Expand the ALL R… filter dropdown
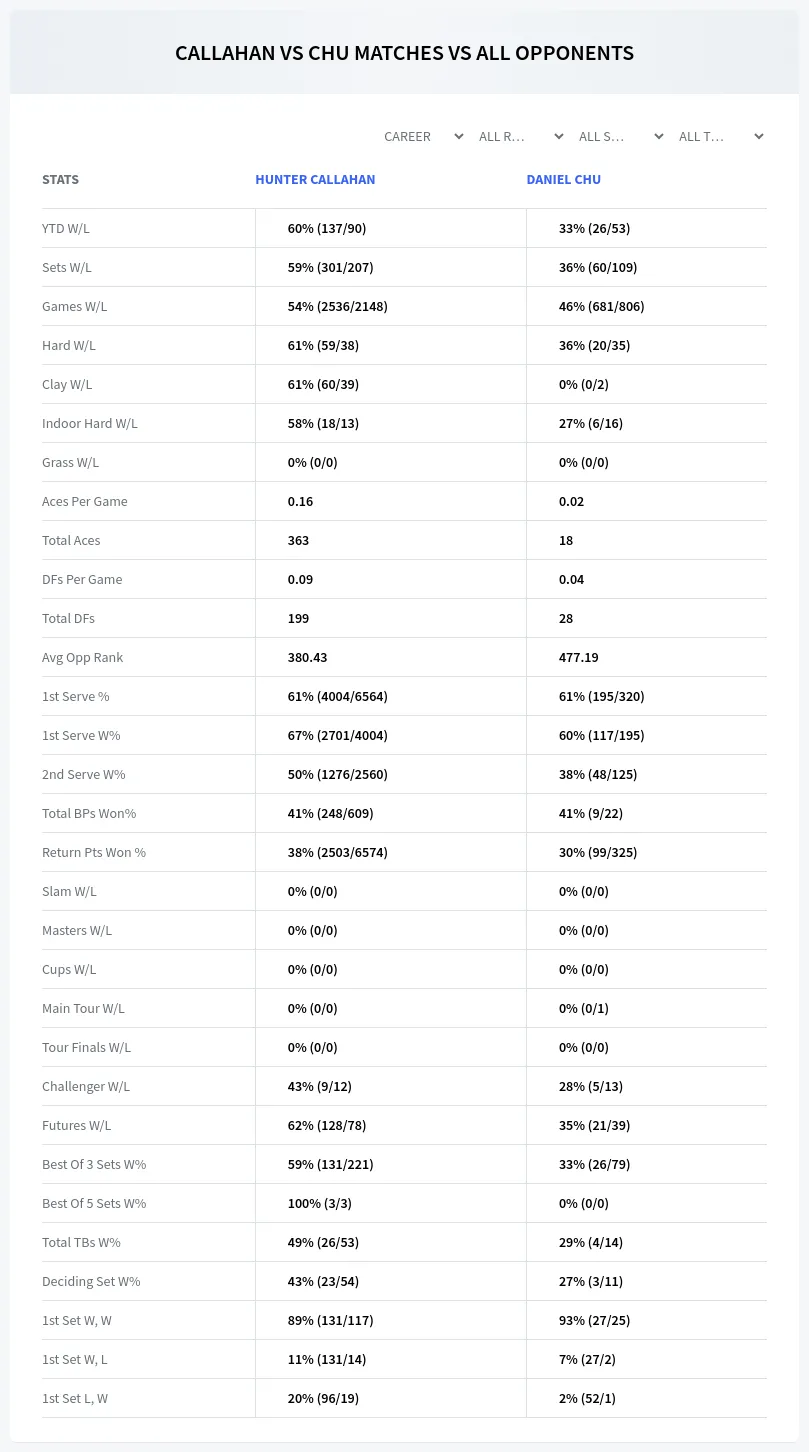This screenshot has height=1452, width=809. click(x=520, y=136)
